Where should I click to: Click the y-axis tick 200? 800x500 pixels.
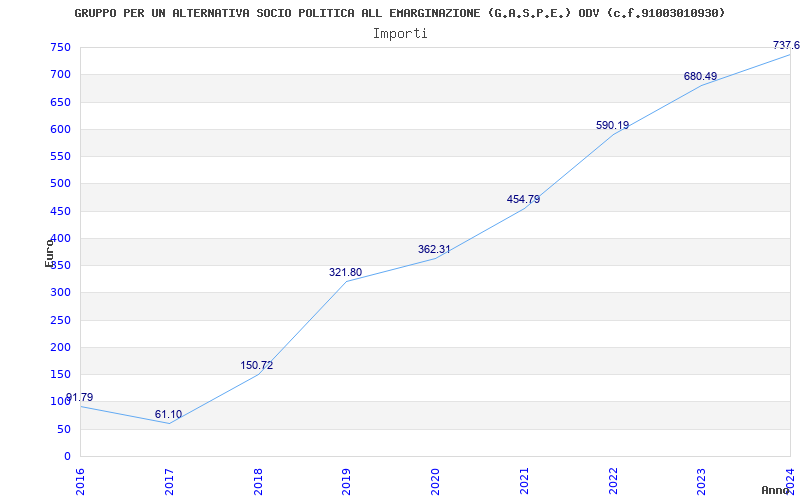[x=60, y=347]
